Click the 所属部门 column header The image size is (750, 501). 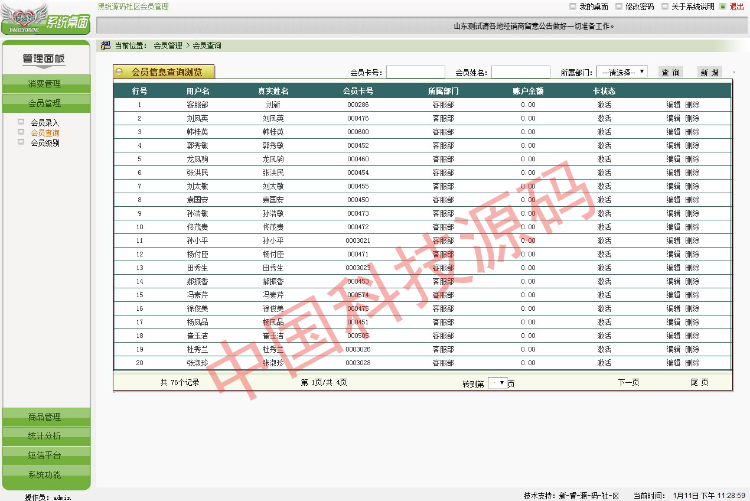443,91
